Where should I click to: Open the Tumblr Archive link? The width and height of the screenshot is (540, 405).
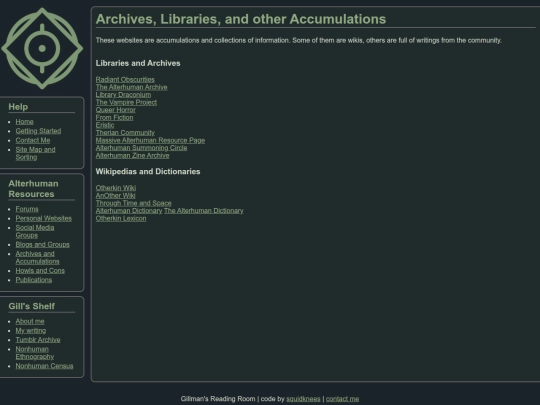[x=38, y=340]
